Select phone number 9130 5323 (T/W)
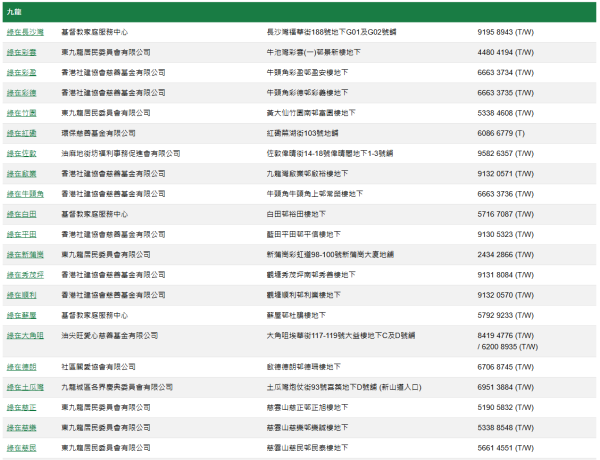 pyautogui.click(x=505, y=235)
